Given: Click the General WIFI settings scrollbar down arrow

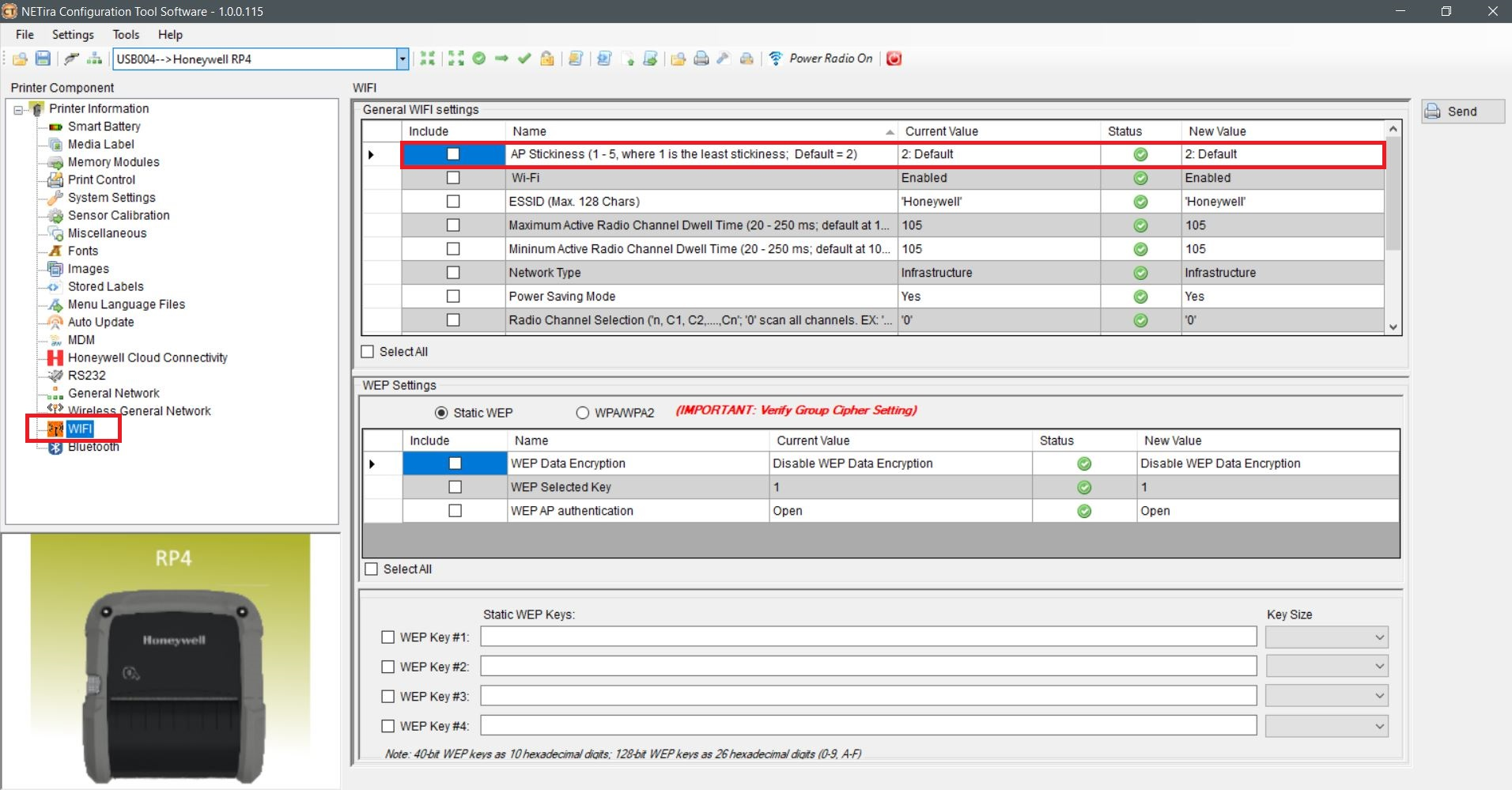Looking at the screenshot, I should coord(1393,327).
